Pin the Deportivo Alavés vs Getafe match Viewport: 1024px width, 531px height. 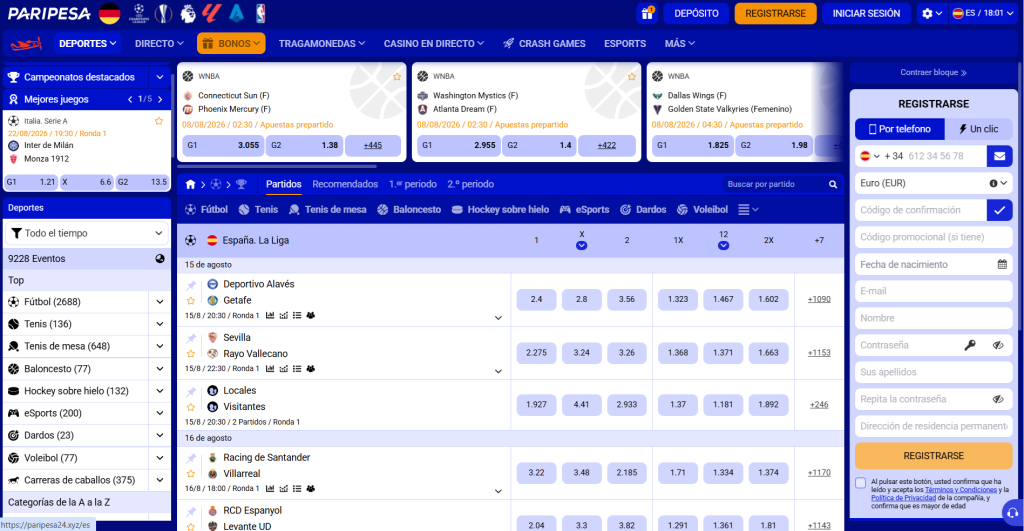(x=191, y=285)
